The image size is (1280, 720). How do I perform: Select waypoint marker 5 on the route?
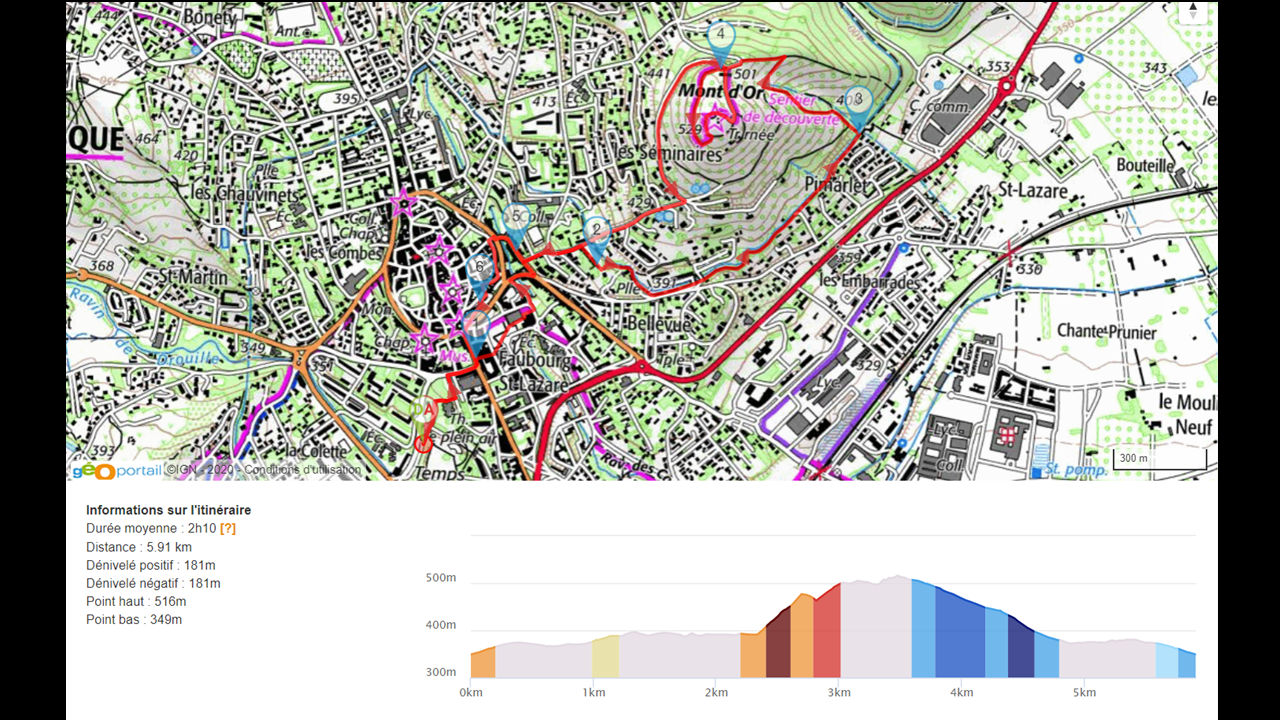(x=516, y=218)
